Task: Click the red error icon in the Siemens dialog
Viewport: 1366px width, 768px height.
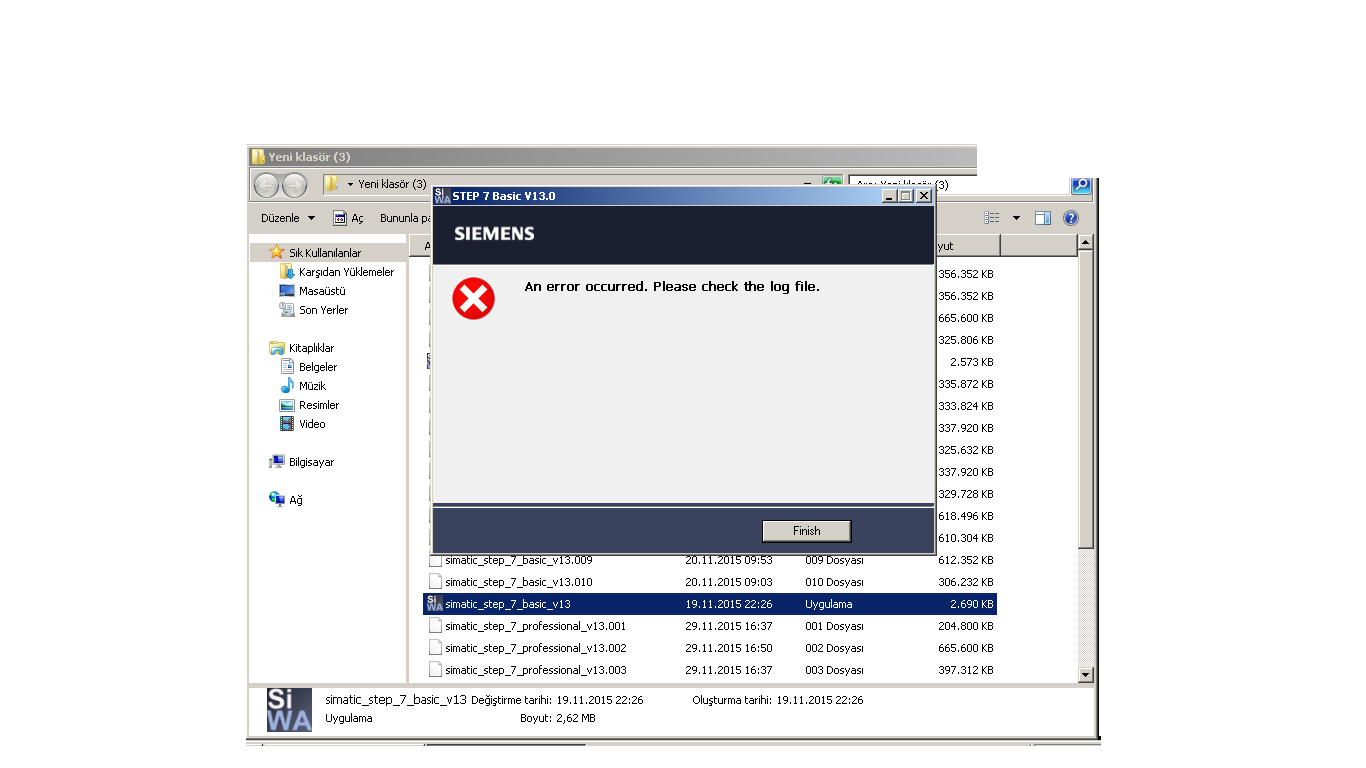Action: pos(473,298)
